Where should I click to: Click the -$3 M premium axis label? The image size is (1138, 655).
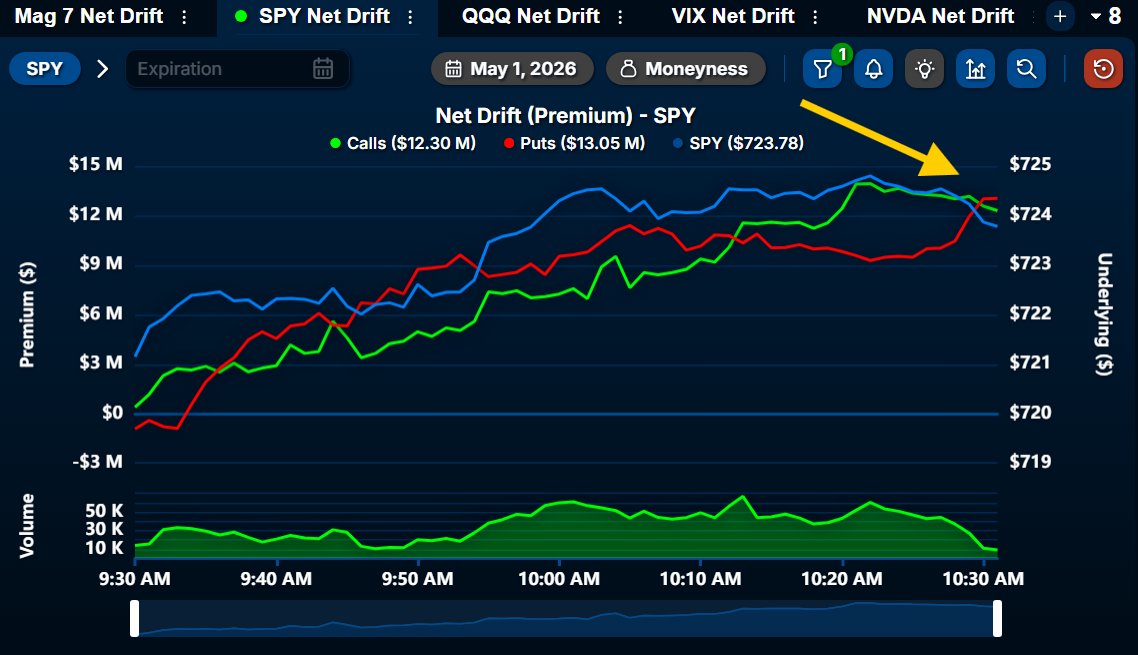[x=97, y=462]
